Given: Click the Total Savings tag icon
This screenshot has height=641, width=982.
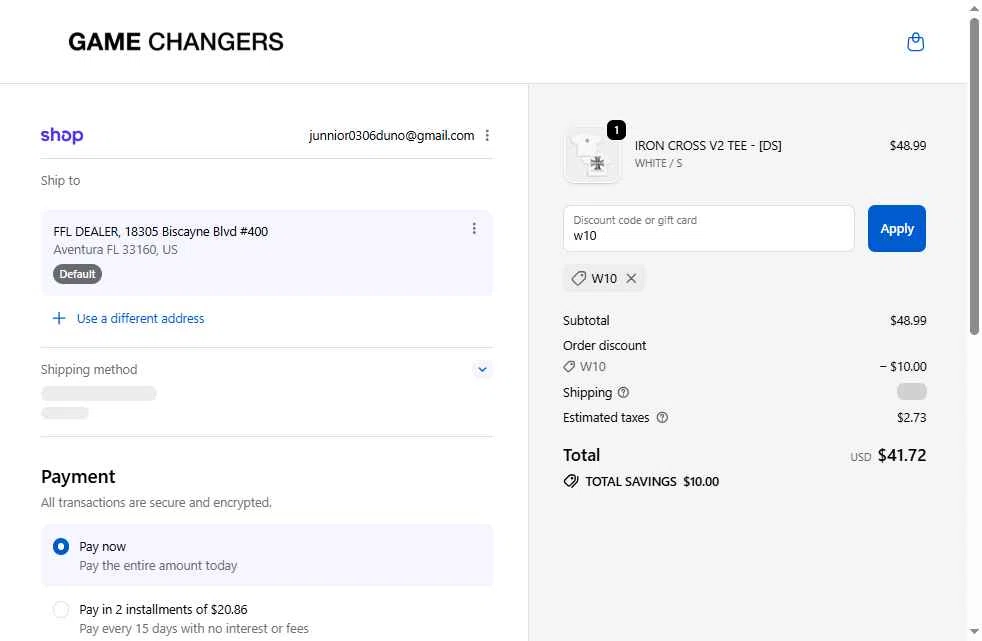Looking at the screenshot, I should click(571, 481).
